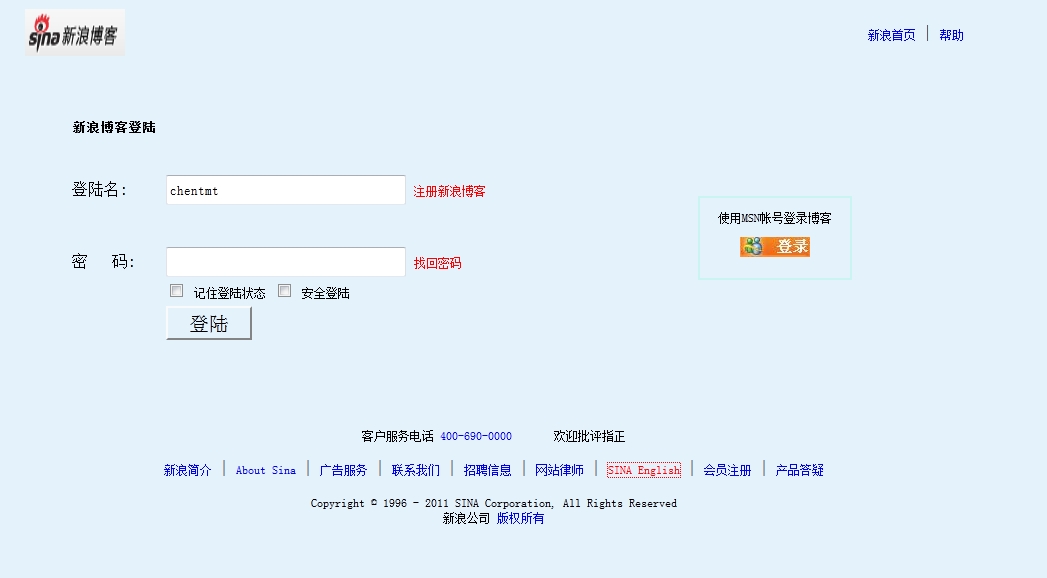
Task: Click the 新浪博客登陆 heading text
Action: [x=114, y=127]
